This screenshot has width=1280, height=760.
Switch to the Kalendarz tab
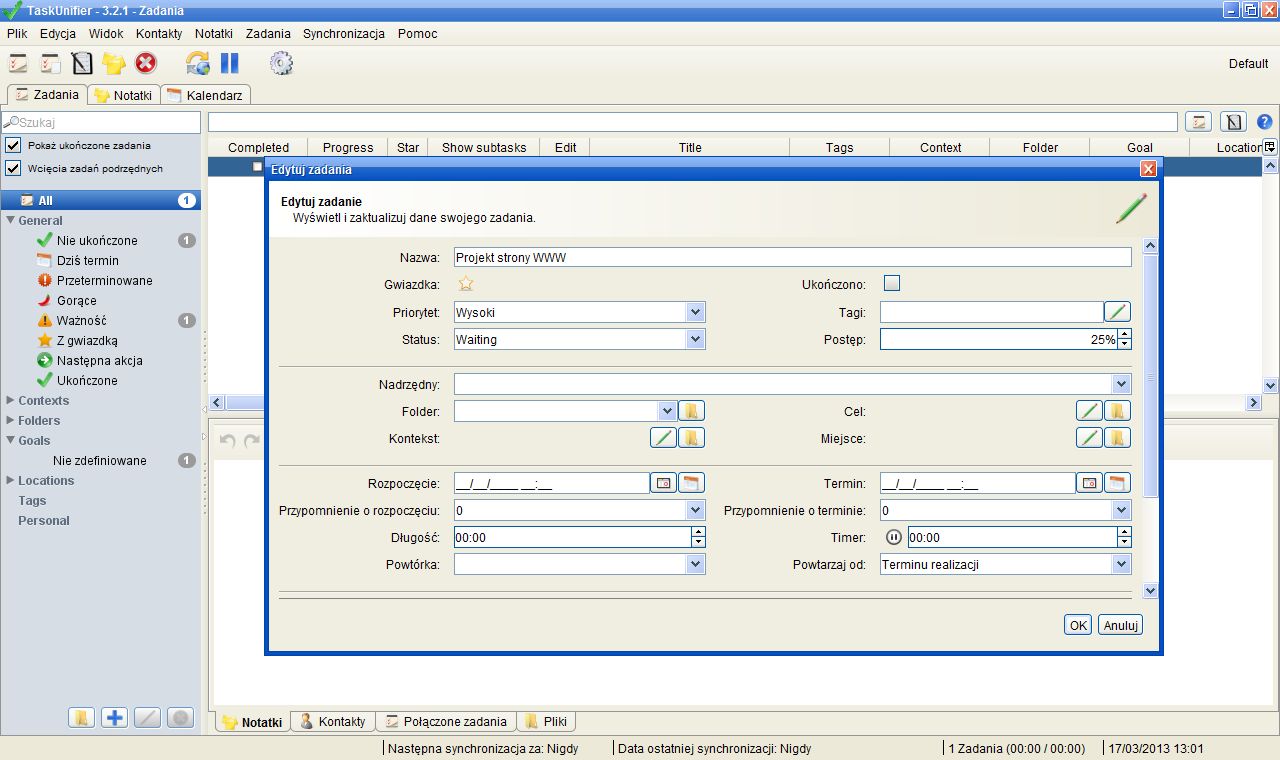coord(205,95)
